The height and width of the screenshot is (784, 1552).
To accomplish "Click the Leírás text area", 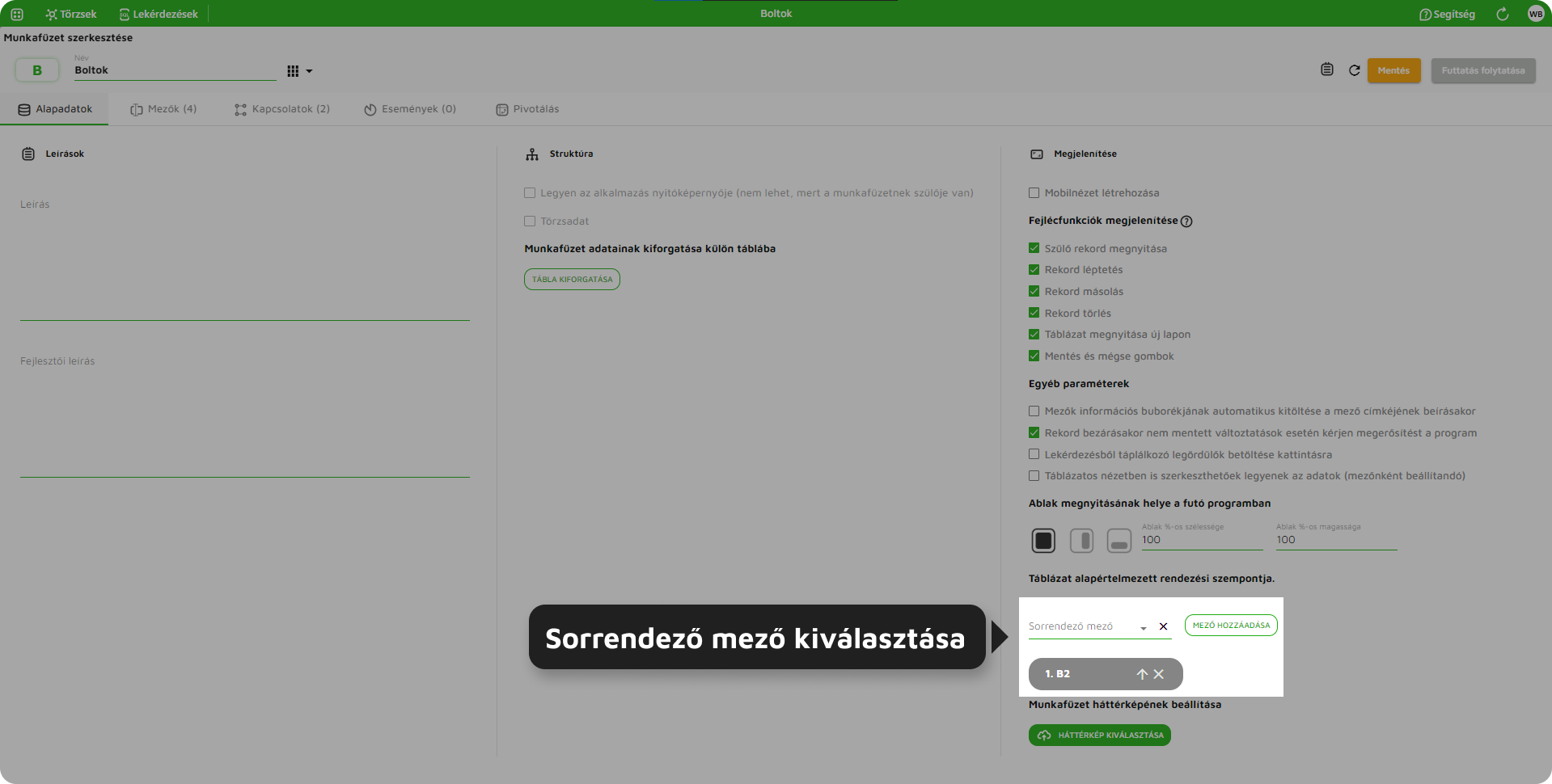I will [245, 257].
